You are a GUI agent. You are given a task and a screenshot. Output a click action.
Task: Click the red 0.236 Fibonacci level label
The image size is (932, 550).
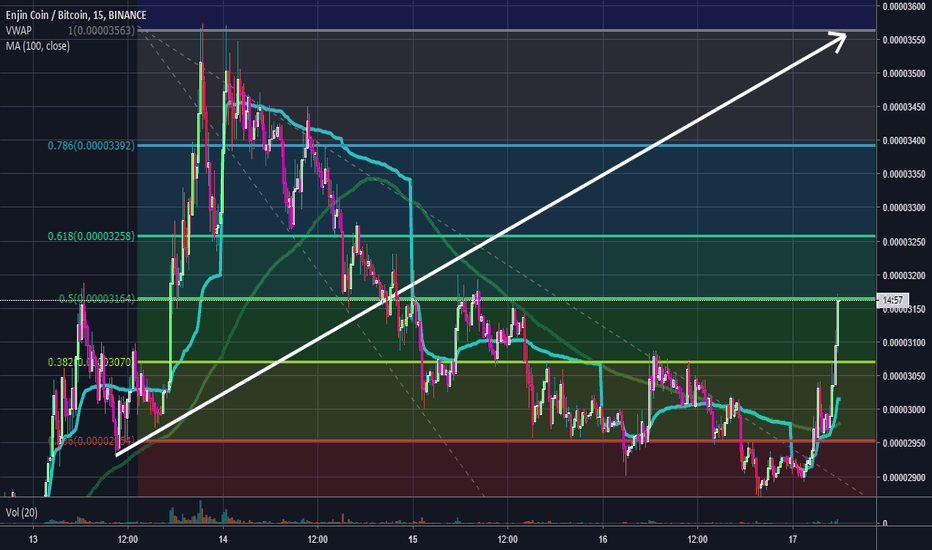tap(92, 441)
